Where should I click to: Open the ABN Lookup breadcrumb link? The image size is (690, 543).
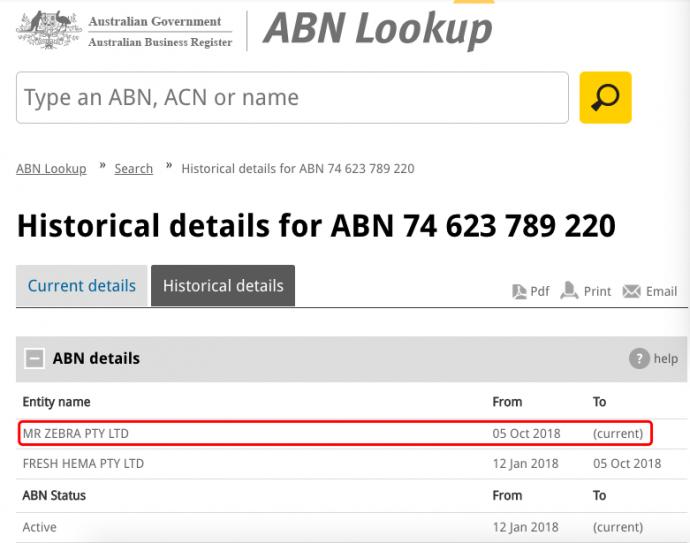tap(51, 169)
